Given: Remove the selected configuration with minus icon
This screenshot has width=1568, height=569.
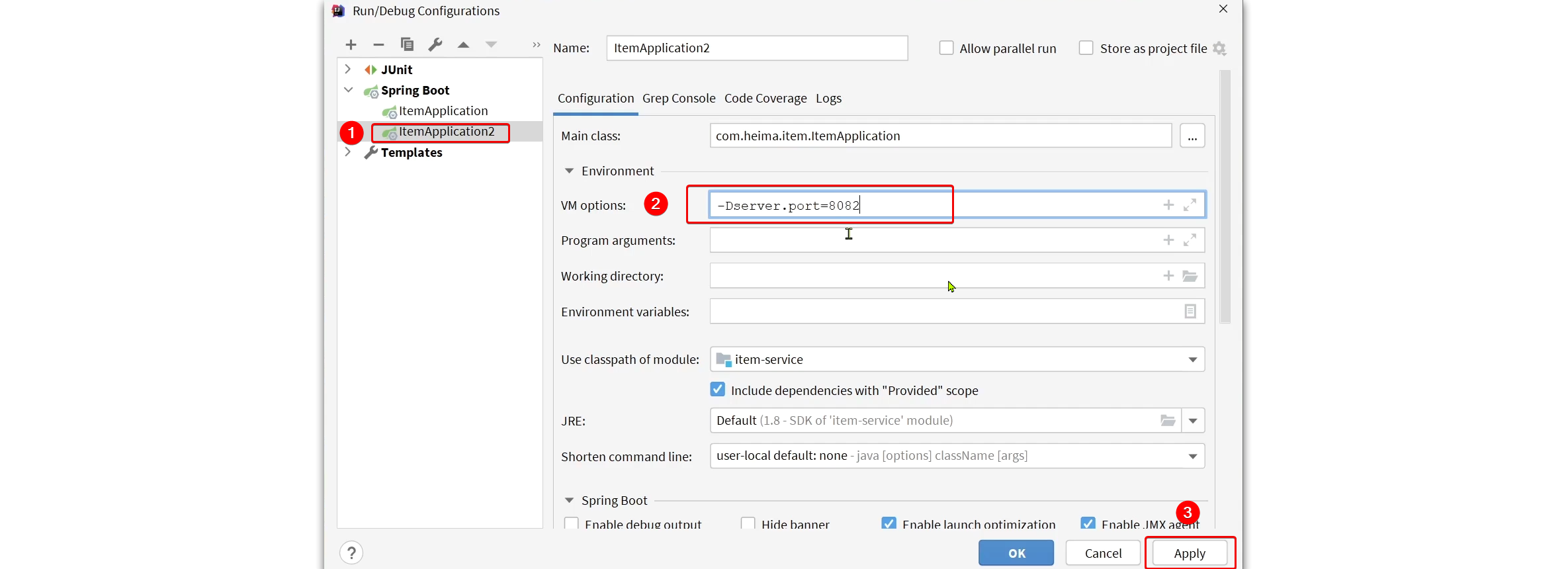Looking at the screenshot, I should pos(378,45).
